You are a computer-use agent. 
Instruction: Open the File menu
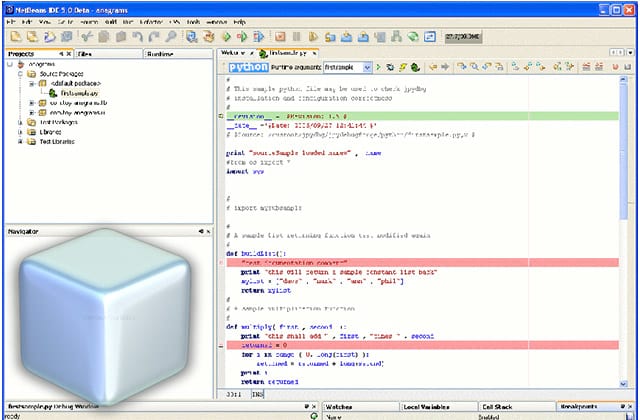point(11,22)
